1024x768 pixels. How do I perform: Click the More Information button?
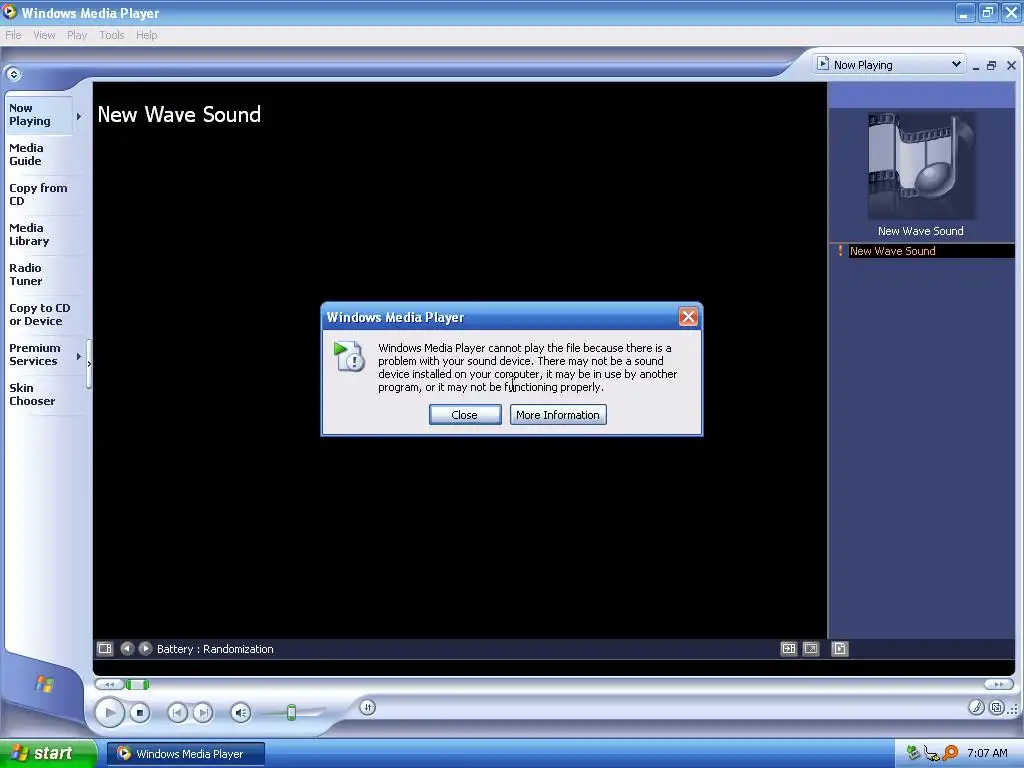[558, 415]
